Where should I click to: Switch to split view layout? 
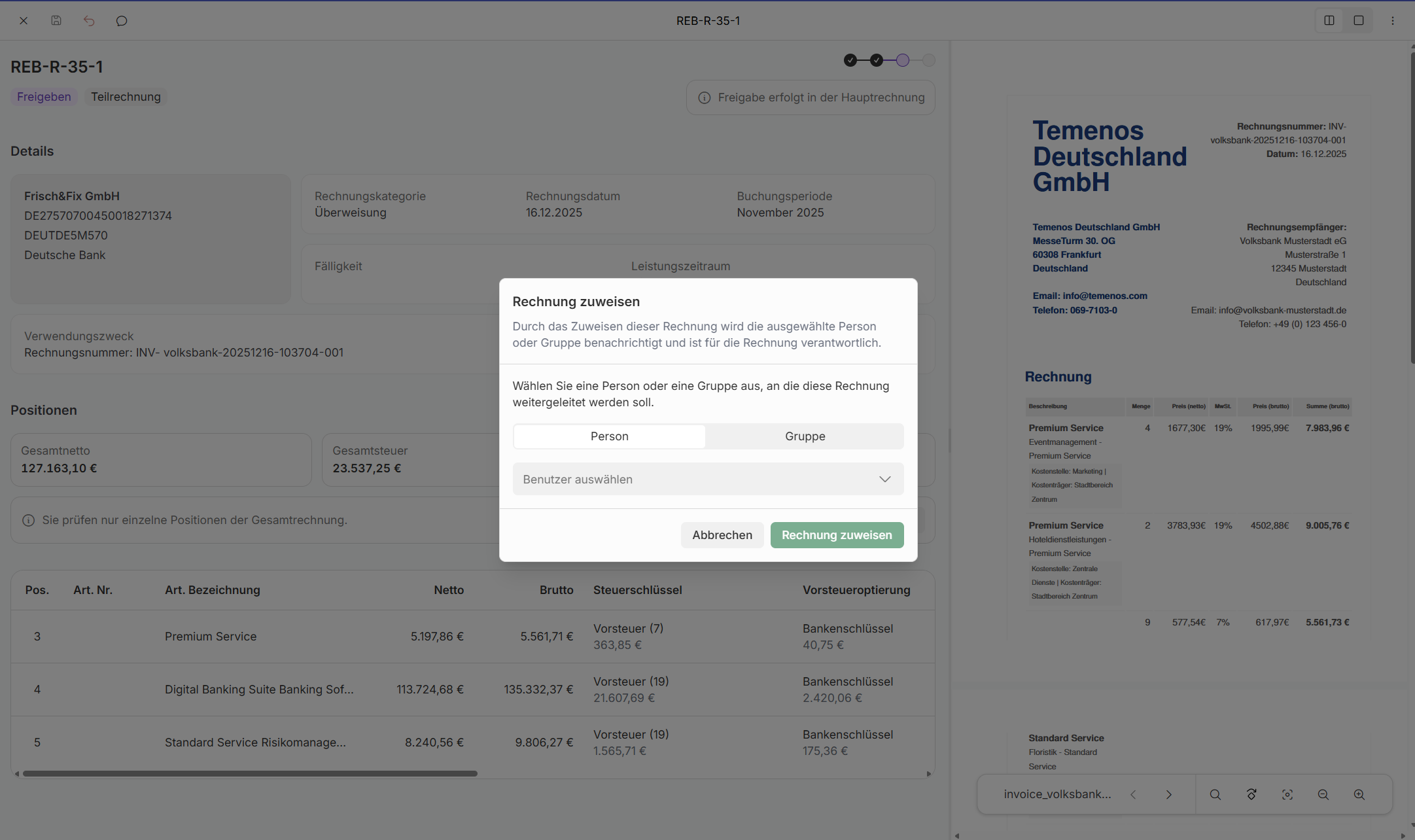[1329, 21]
